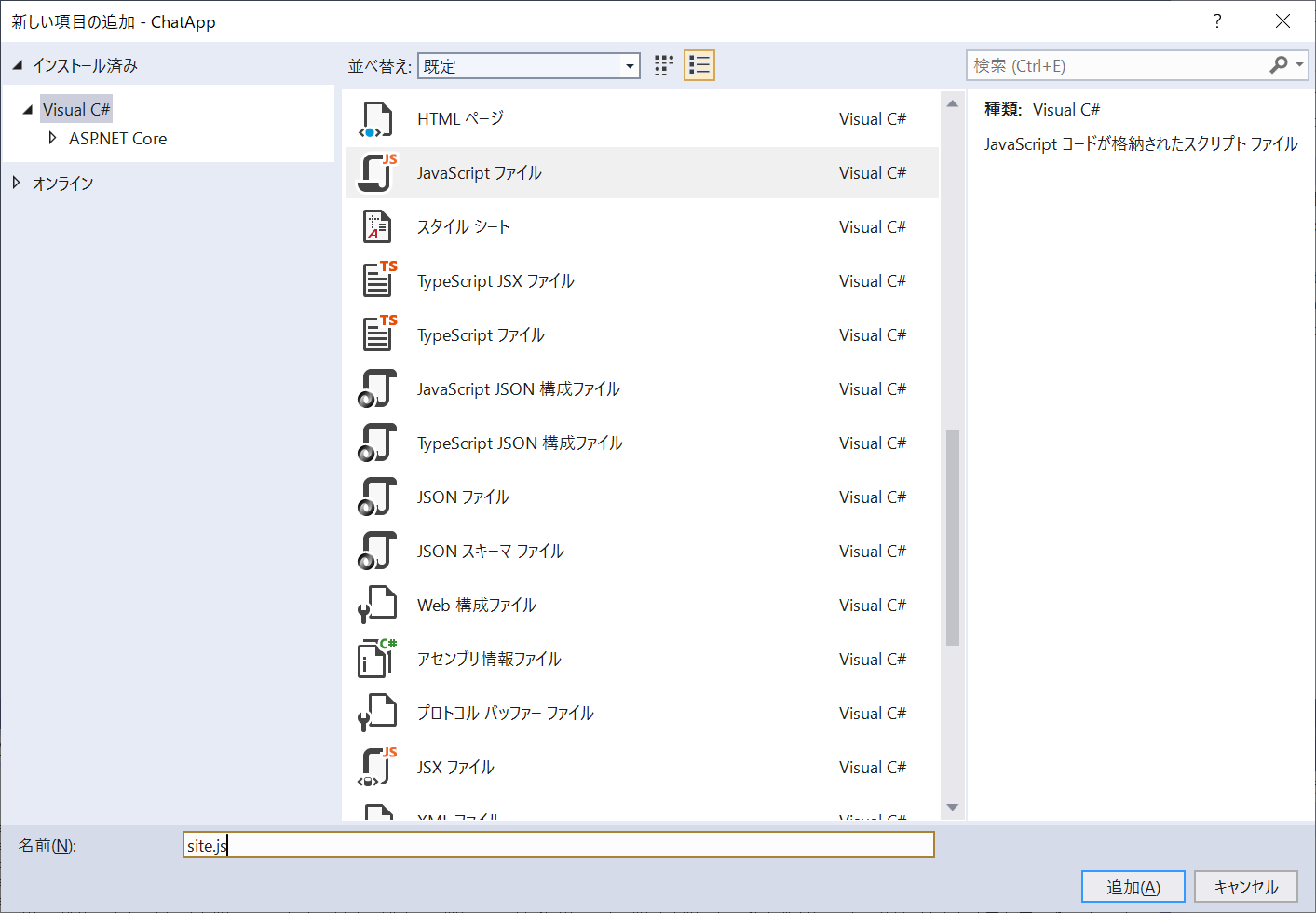Select the プロトコル バッファー ファイル icon
Screen dimensions: 1316x913
tap(377, 714)
